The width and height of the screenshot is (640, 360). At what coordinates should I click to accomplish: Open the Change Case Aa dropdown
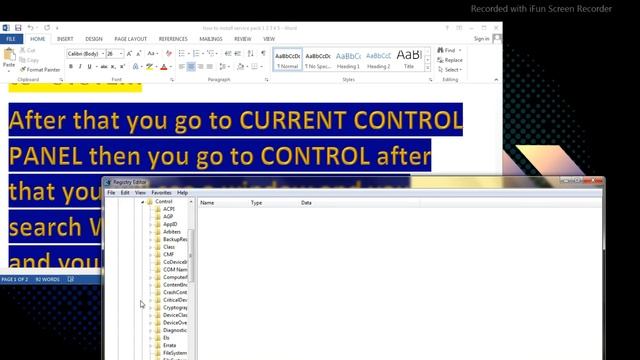tap(153, 53)
